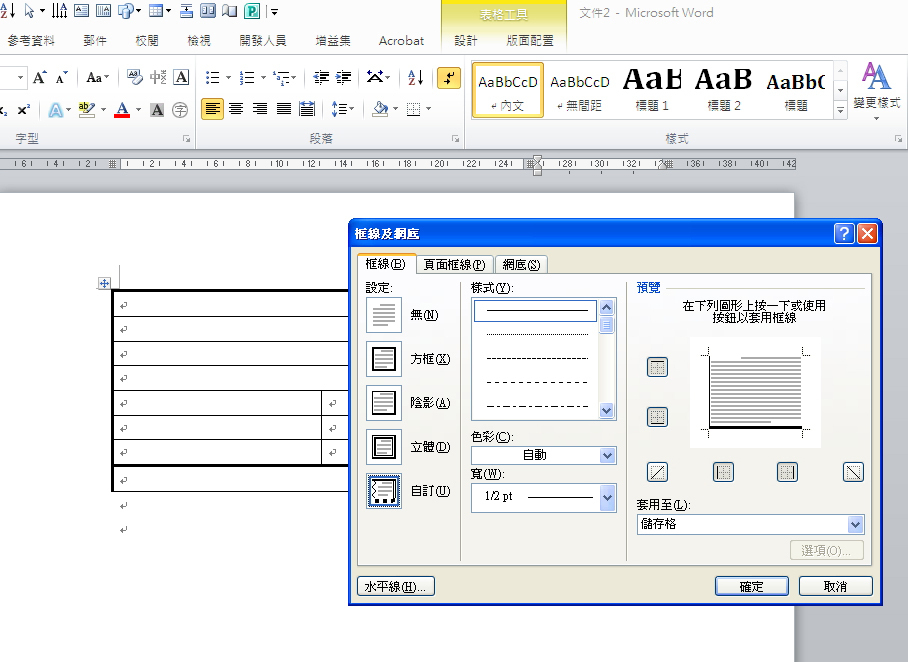Click the dialog help question mark icon
908x662 pixels.
[844, 233]
